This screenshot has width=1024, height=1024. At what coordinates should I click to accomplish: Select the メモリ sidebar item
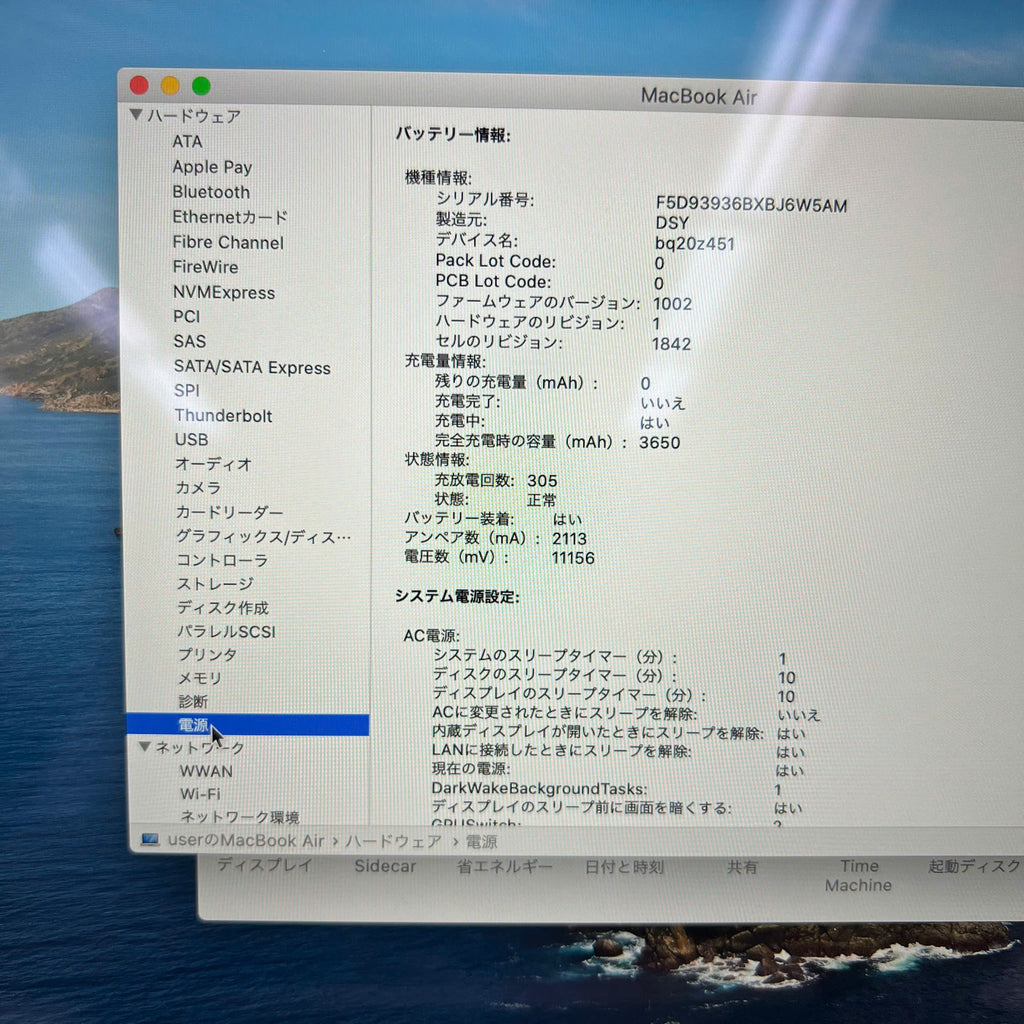(x=200, y=678)
